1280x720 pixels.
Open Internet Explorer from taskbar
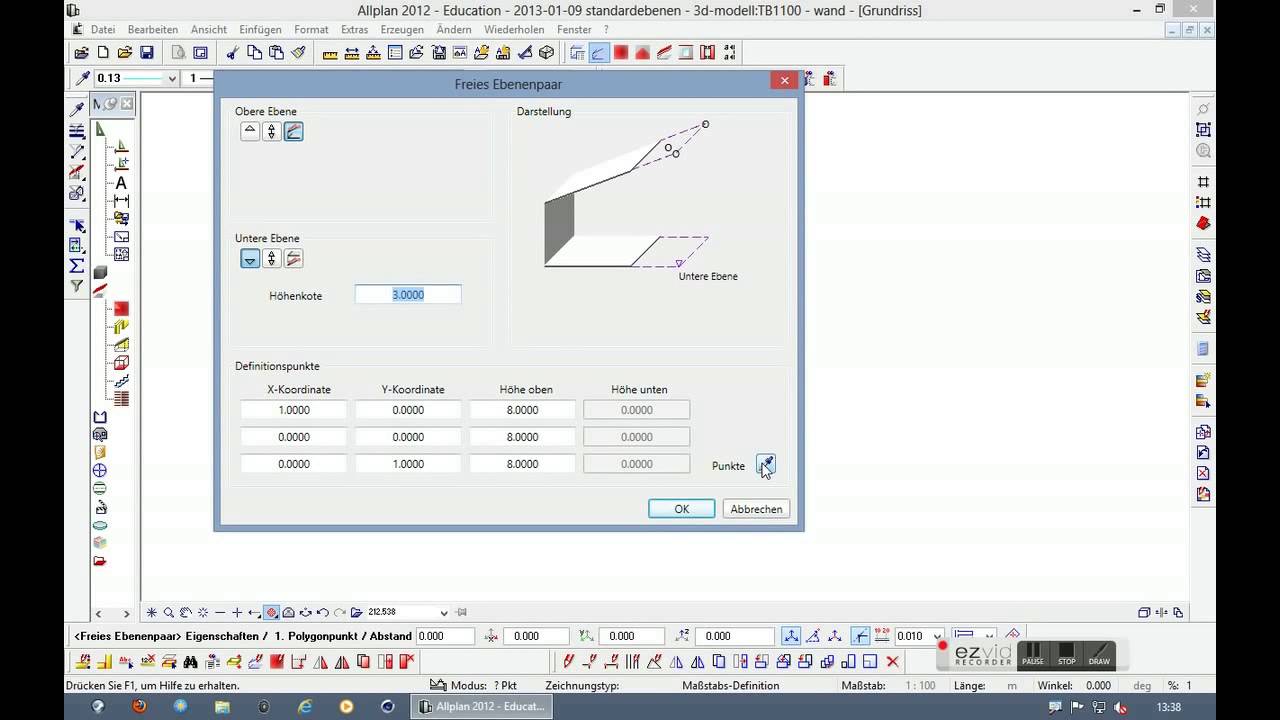tap(305, 706)
